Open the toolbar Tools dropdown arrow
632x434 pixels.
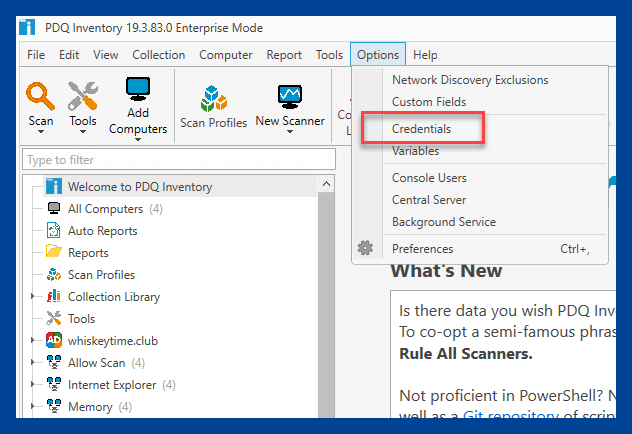pyautogui.click(x=83, y=132)
